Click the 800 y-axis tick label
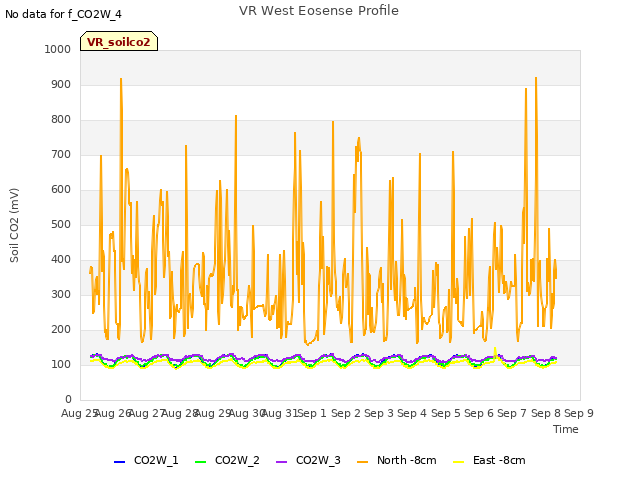The height and width of the screenshot is (480, 640). point(61,120)
